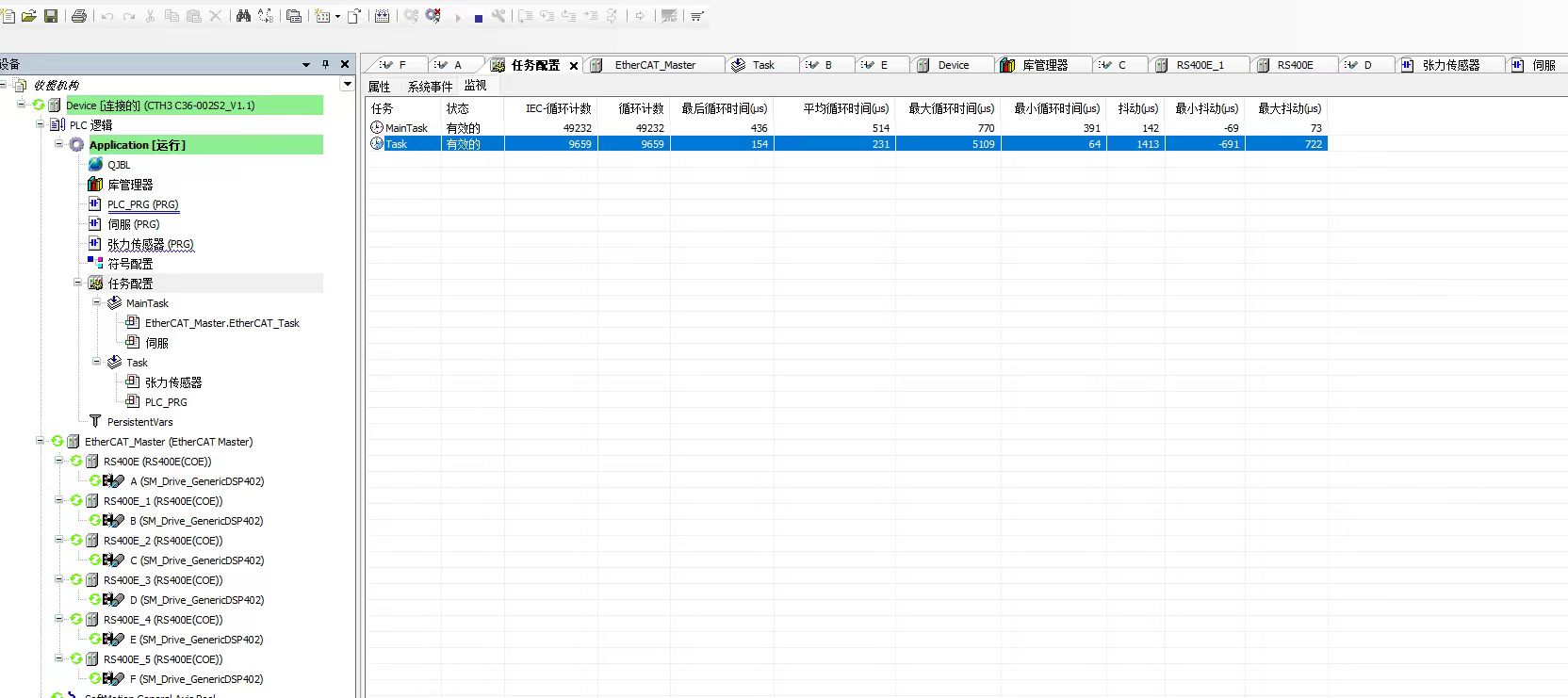Click the 5109 max cycle time cell
1568x698 pixels.
948,144
